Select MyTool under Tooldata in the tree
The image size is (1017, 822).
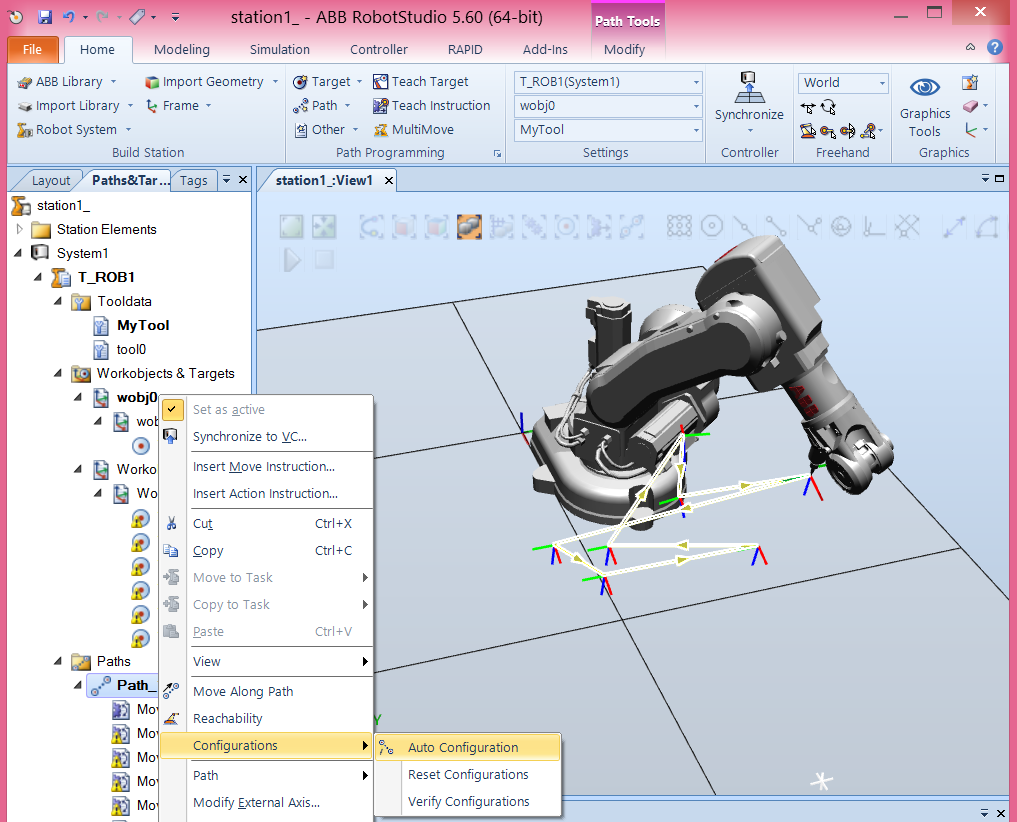tap(141, 325)
